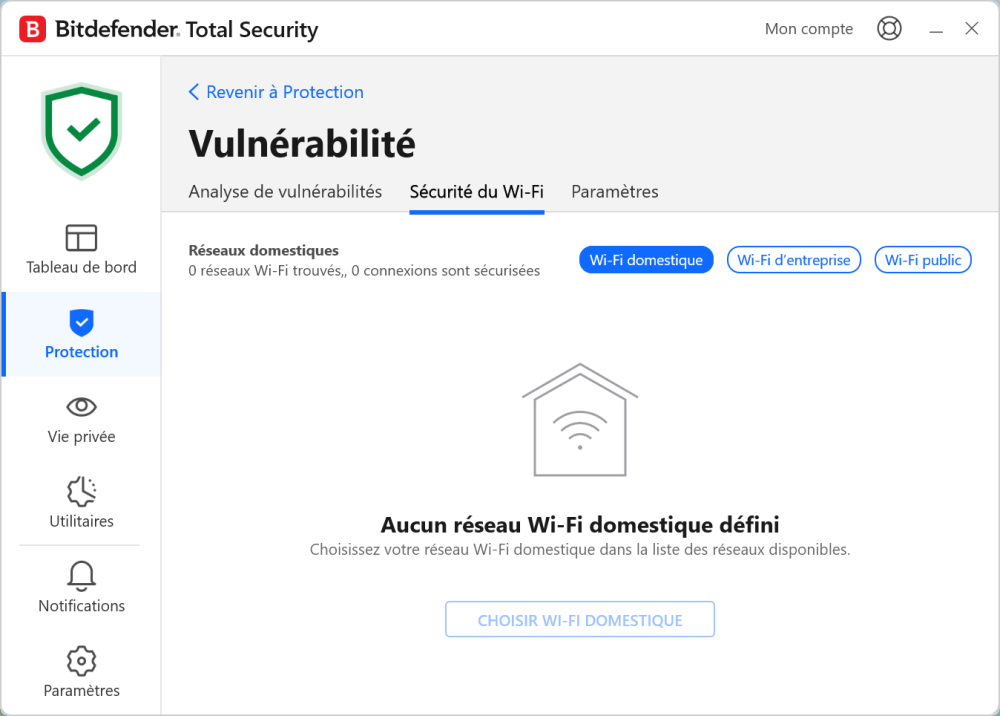This screenshot has width=1000, height=716.
Task: Open the Notifications bell icon
Action: click(81, 576)
